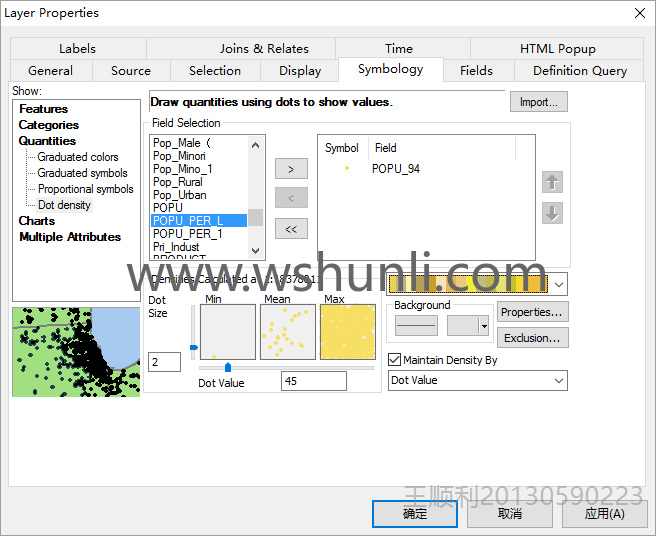
Task: Close the Layer Properties dialog
Action: coord(640,13)
